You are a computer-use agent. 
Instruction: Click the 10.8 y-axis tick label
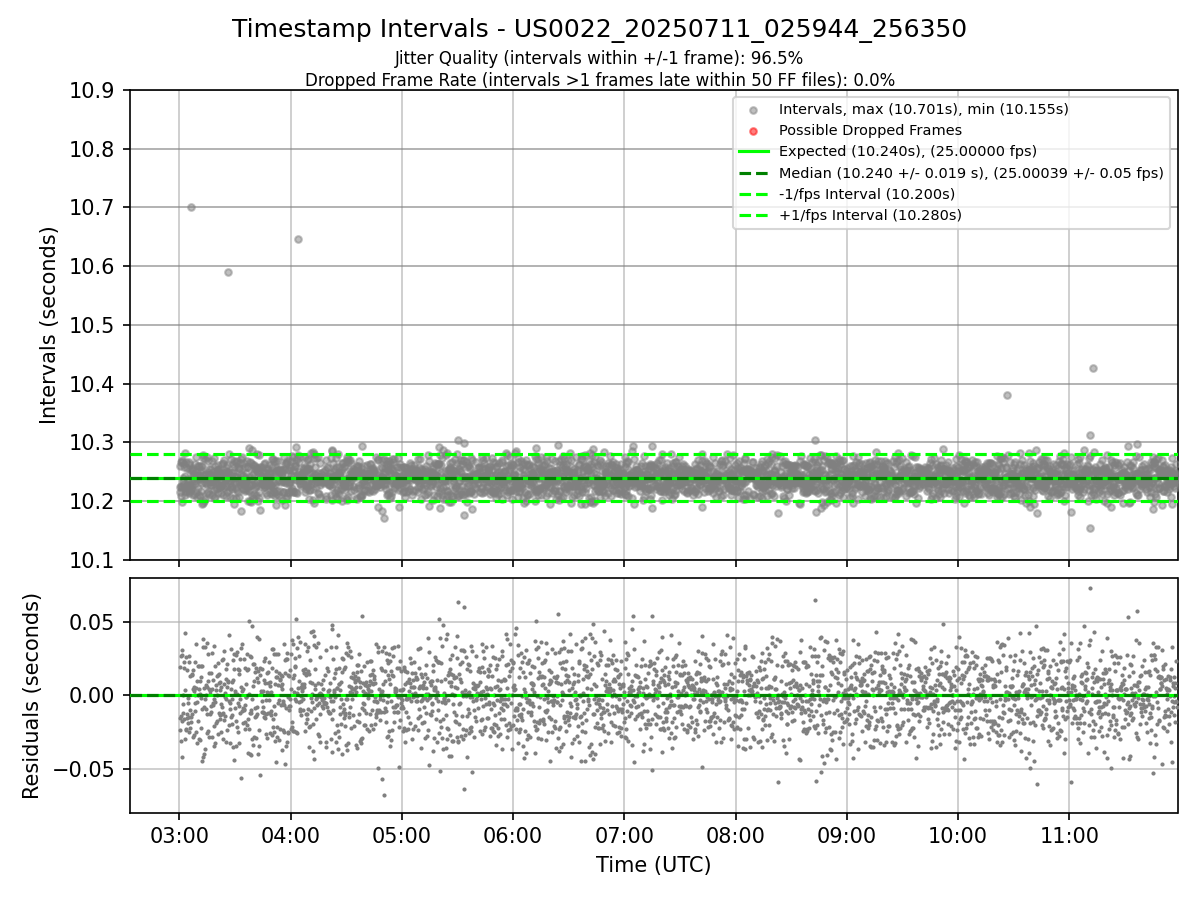93,149
